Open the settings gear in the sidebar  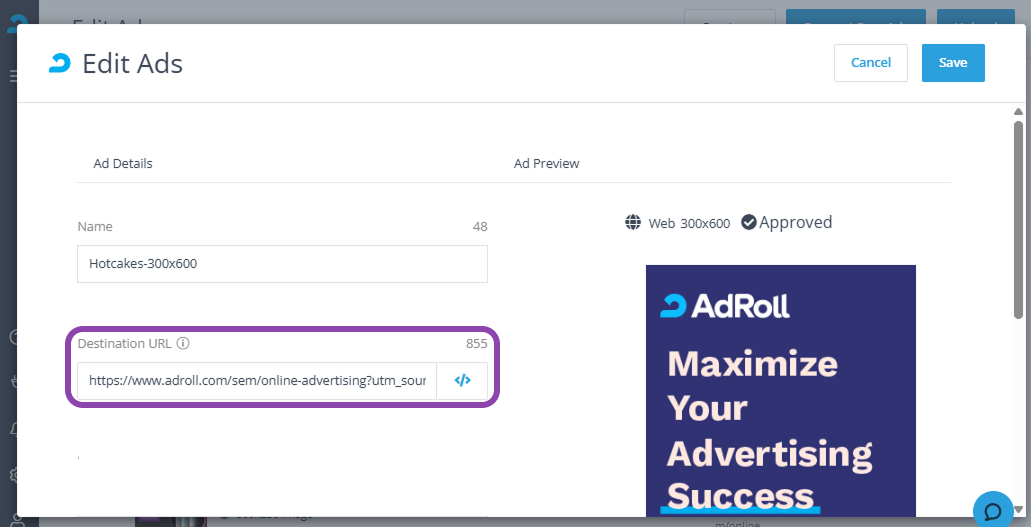pos(14,474)
